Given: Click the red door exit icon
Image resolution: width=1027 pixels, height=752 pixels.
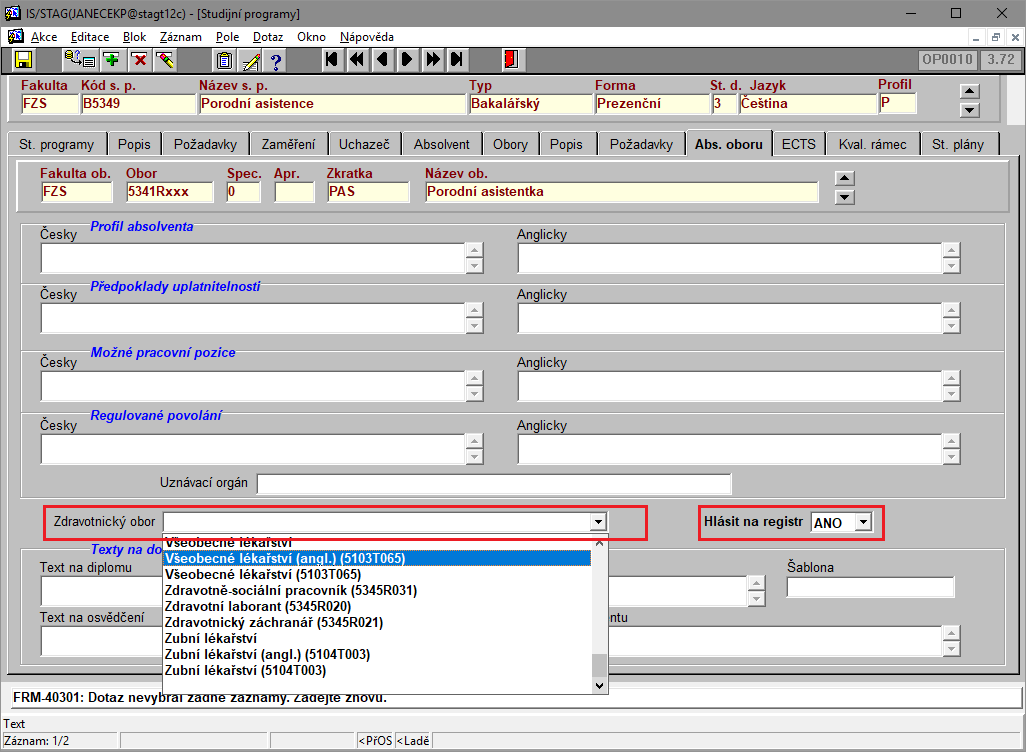Looking at the screenshot, I should [x=512, y=60].
